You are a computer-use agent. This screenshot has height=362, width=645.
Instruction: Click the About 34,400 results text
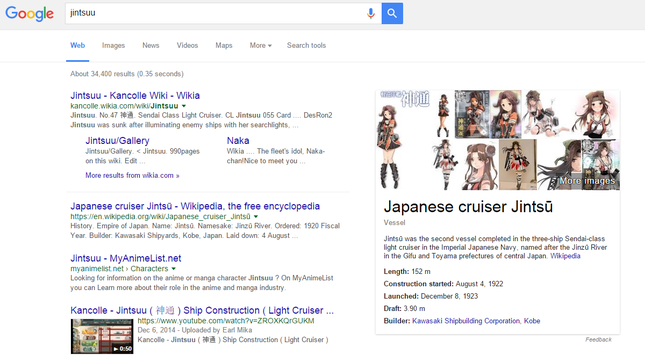click(x=127, y=74)
